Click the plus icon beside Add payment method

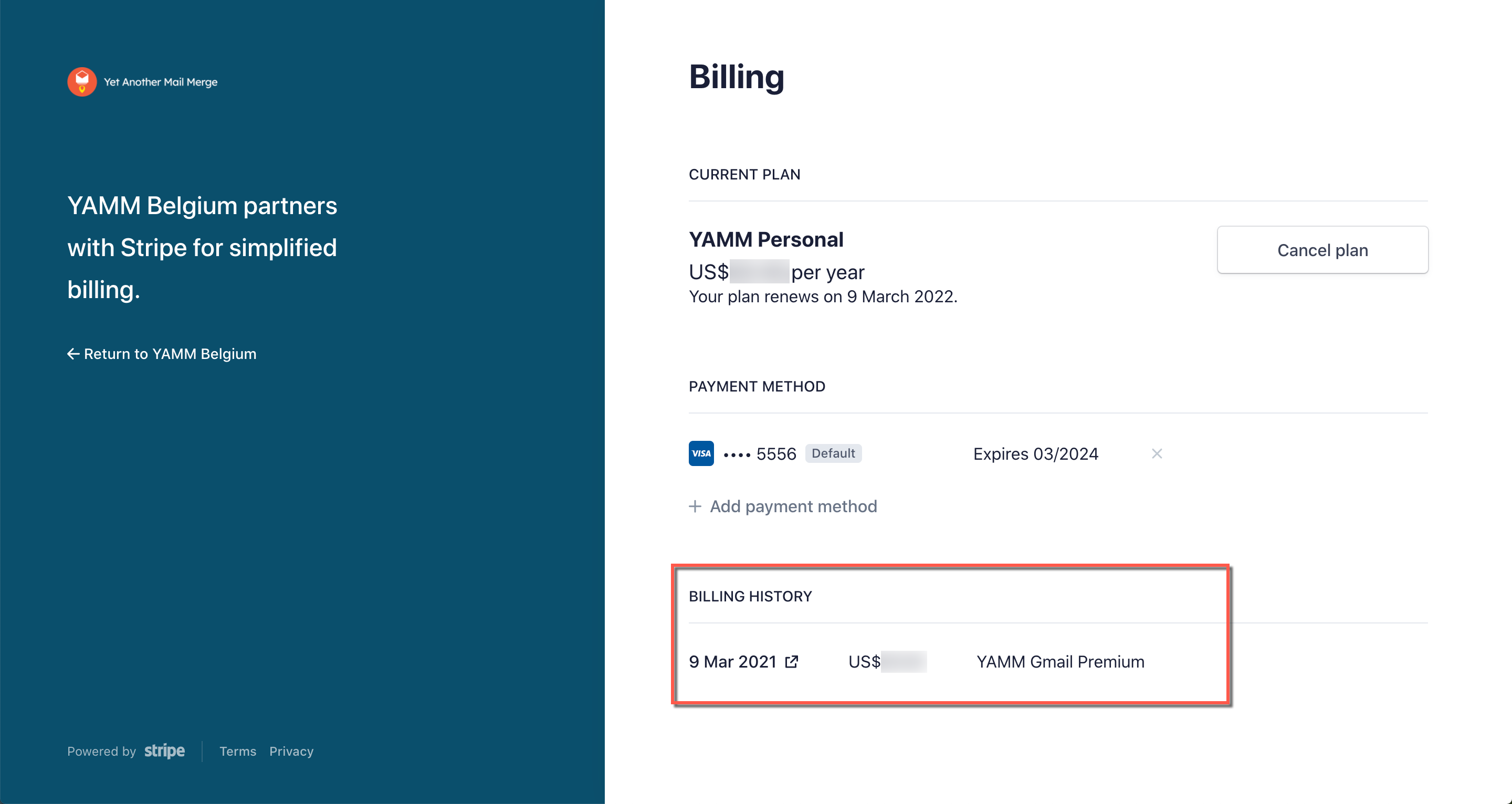(x=695, y=506)
